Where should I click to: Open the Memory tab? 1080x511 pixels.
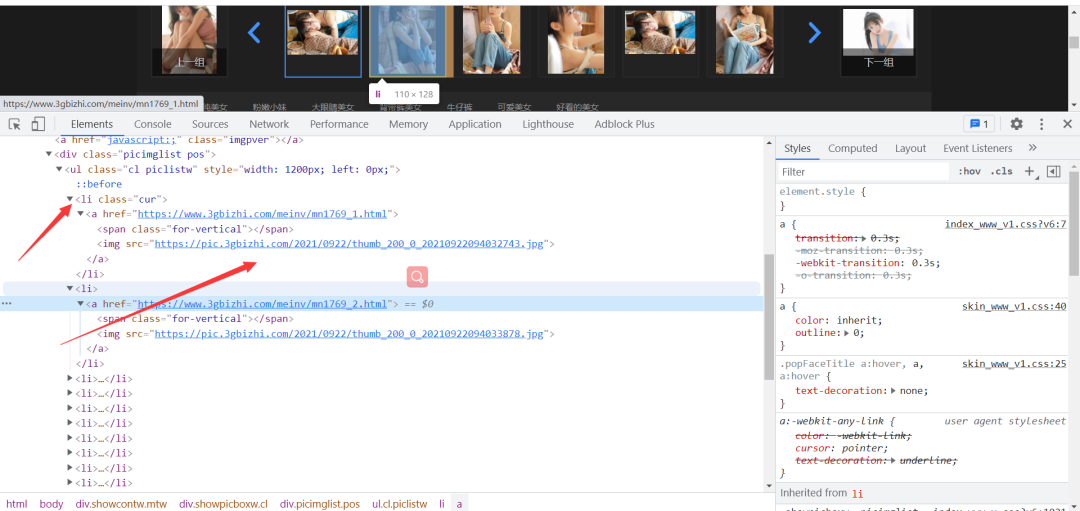click(x=408, y=124)
